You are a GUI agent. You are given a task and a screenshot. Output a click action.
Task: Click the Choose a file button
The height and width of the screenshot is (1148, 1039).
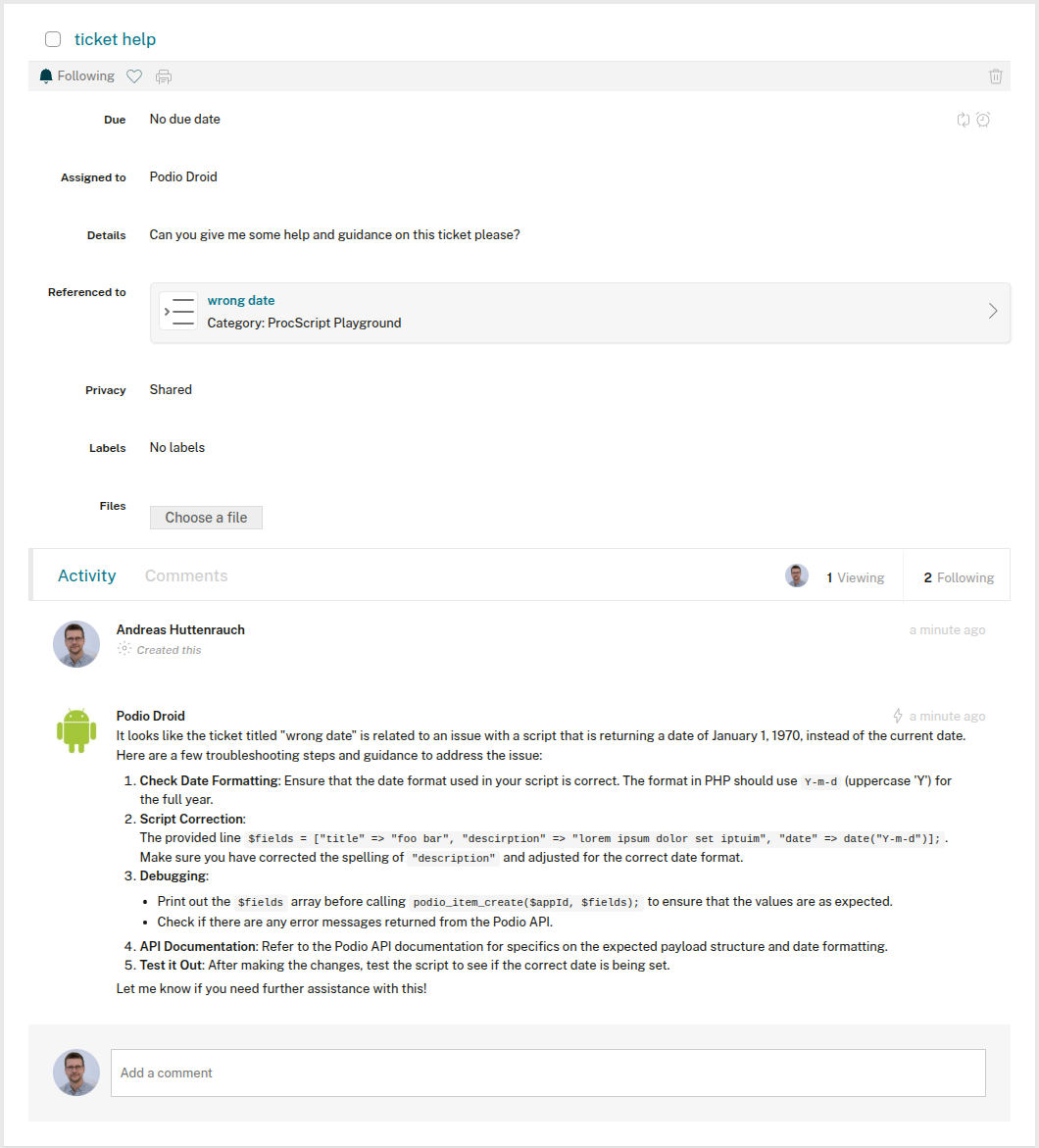(206, 518)
